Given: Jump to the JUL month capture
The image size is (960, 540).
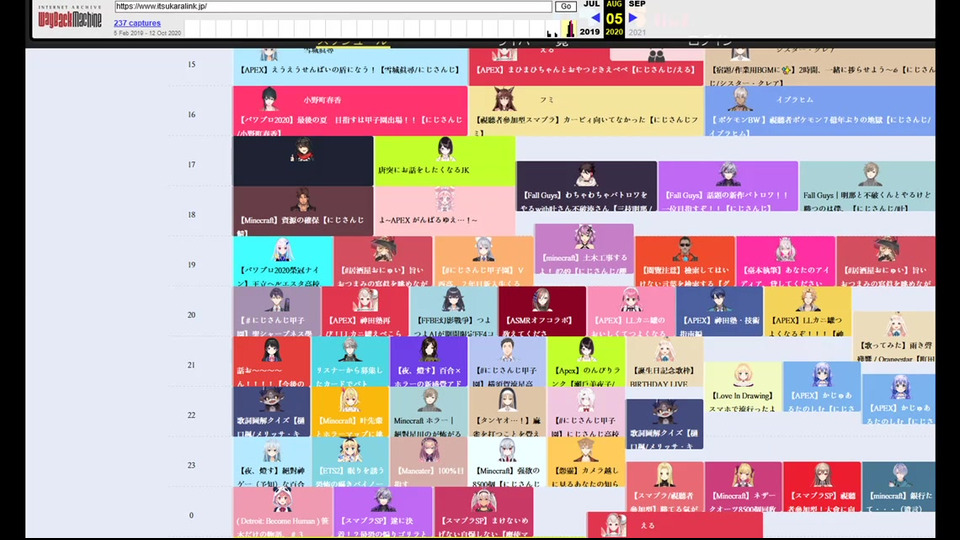Looking at the screenshot, I should tap(591, 4).
